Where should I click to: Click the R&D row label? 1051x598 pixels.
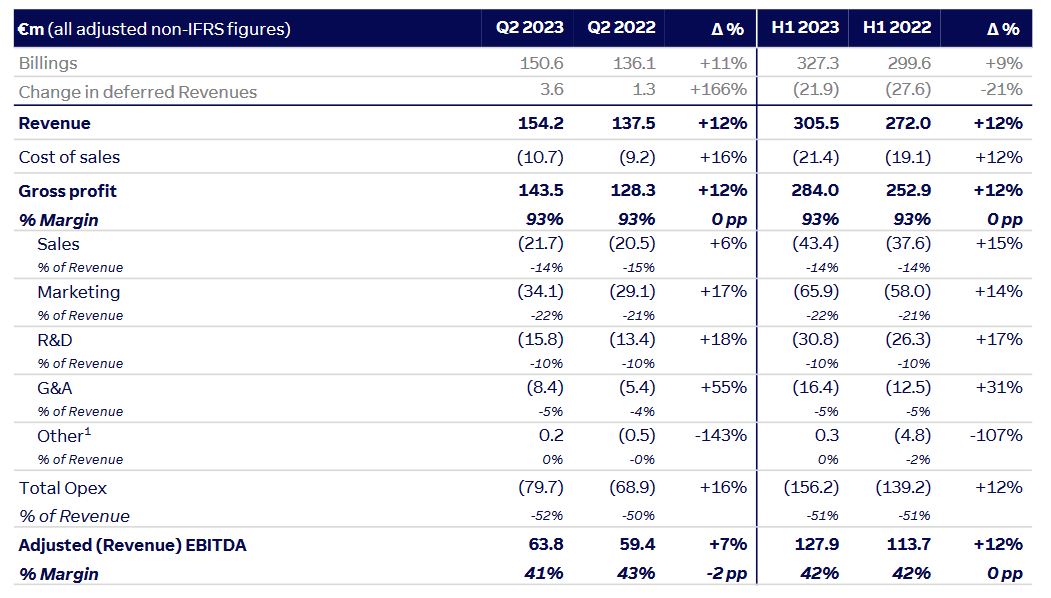55,340
